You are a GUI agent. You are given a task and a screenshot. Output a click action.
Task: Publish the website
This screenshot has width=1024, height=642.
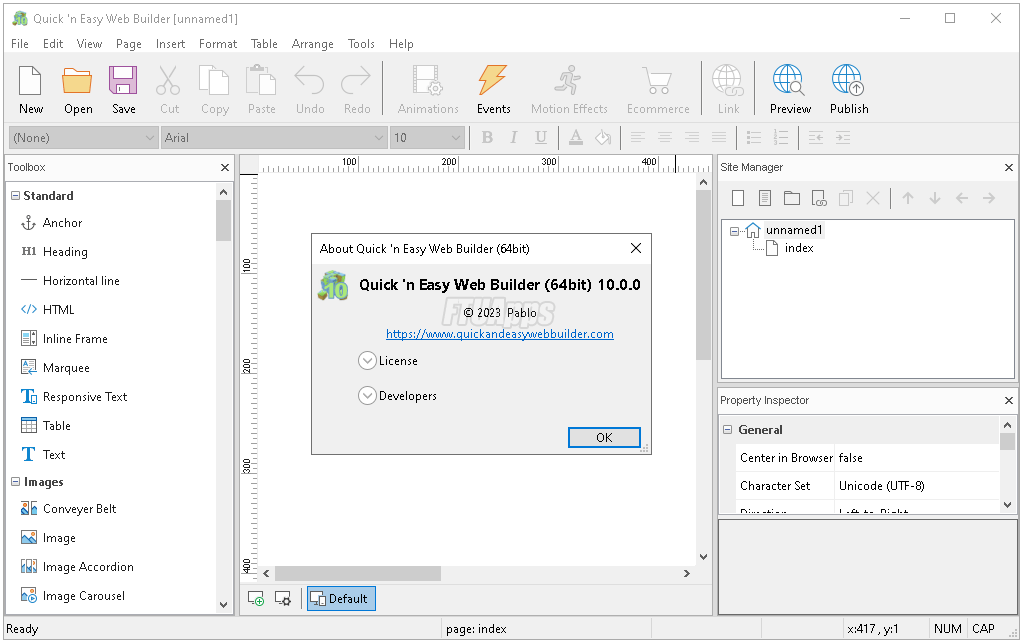pos(849,89)
